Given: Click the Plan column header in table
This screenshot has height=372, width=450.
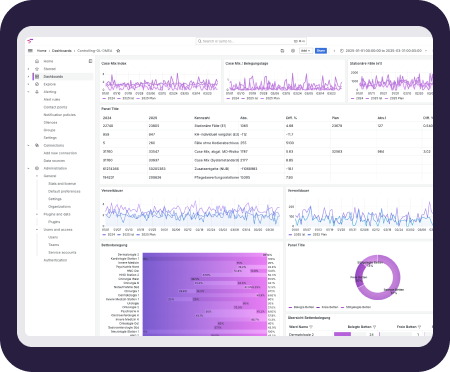Looking at the screenshot, I should pyautogui.click(x=335, y=118).
